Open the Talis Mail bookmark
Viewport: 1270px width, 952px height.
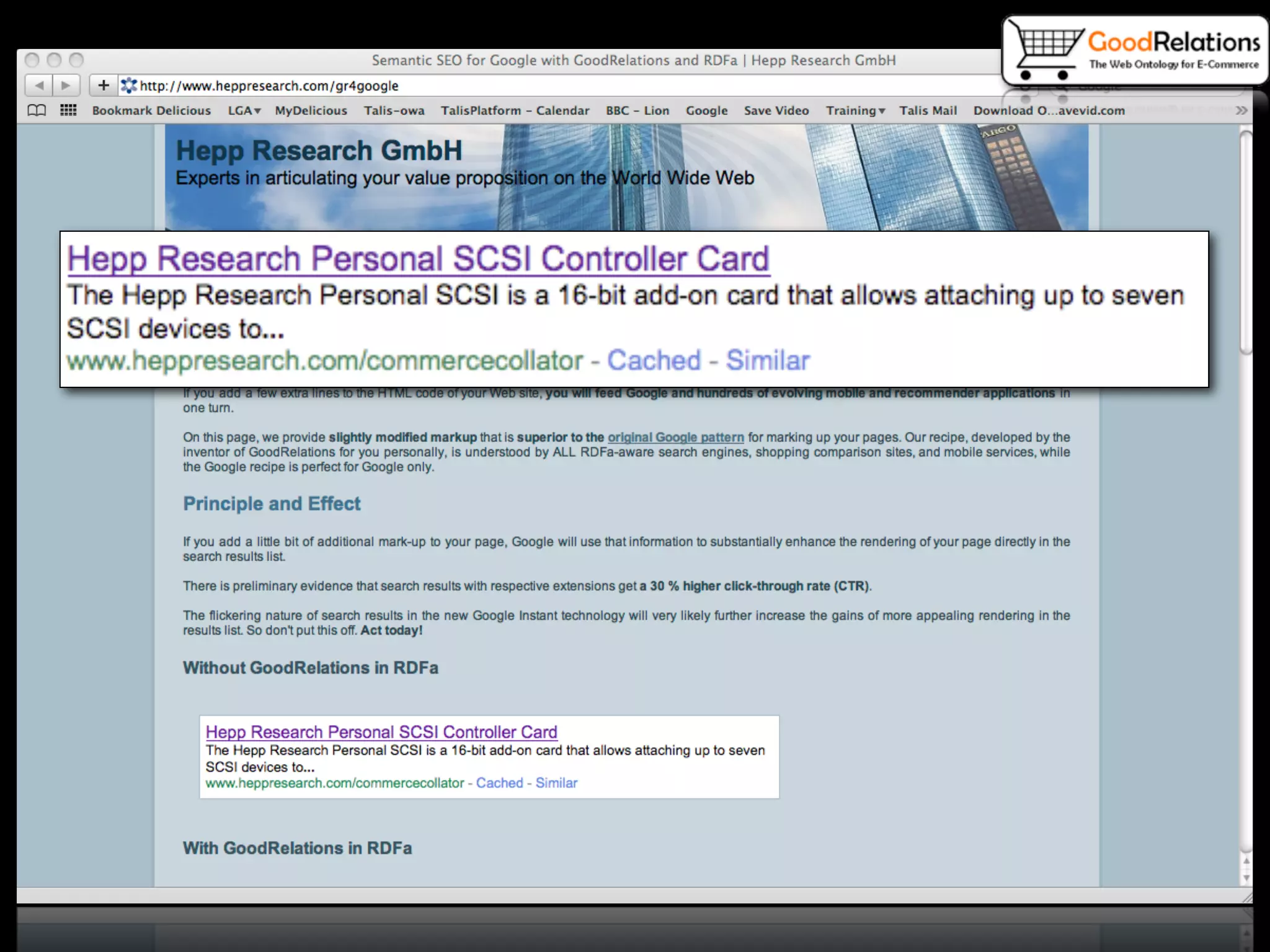pos(928,110)
